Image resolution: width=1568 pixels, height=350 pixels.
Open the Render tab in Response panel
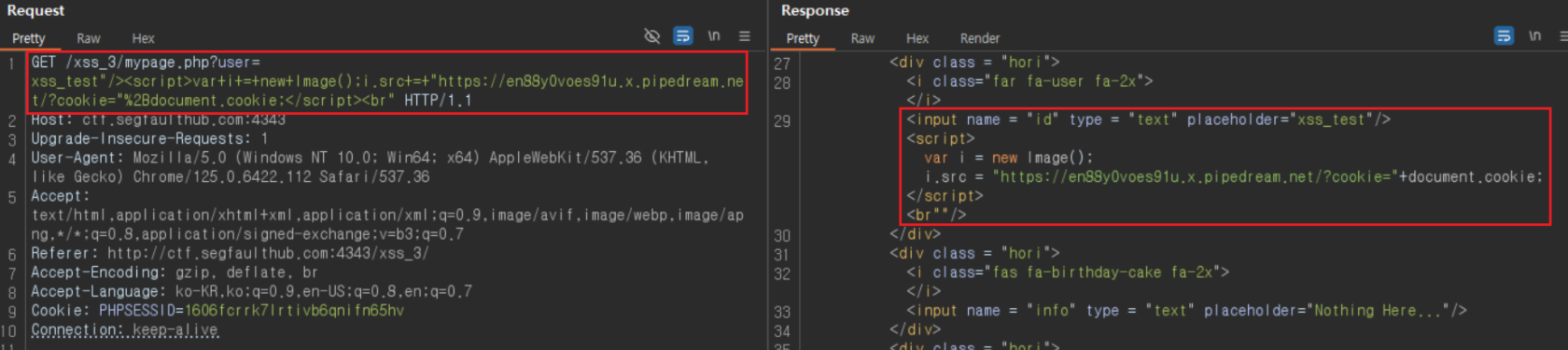click(x=980, y=38)
